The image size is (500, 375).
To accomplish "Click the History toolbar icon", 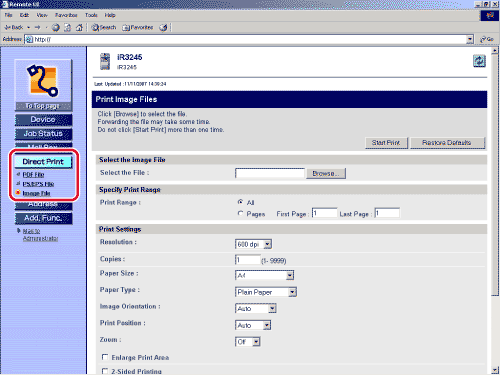I will (163, 27).
